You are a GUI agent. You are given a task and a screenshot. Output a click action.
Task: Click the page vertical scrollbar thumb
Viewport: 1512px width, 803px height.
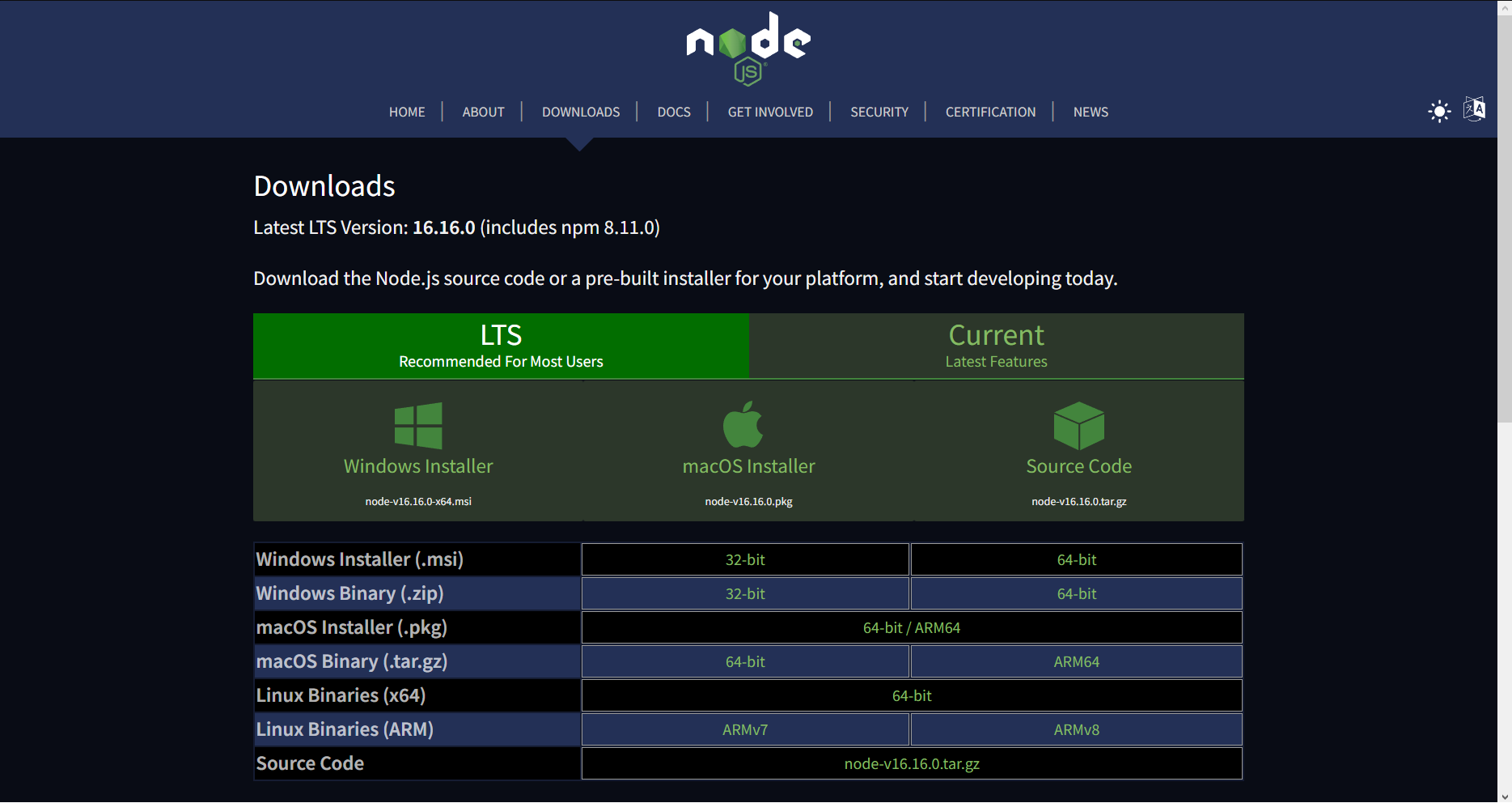click(x=1505, y=217)
